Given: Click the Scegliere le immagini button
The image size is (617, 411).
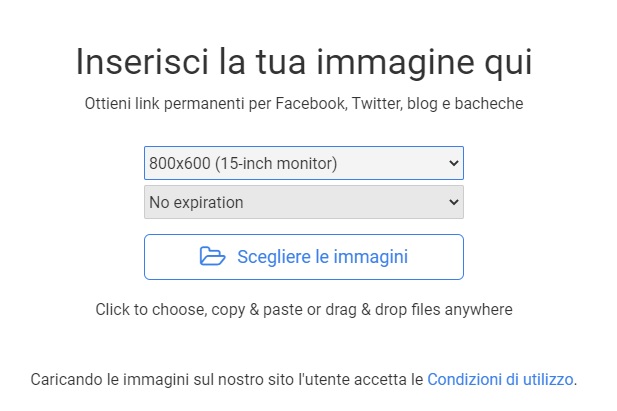Looking at the screenshot, I should 304,257.
